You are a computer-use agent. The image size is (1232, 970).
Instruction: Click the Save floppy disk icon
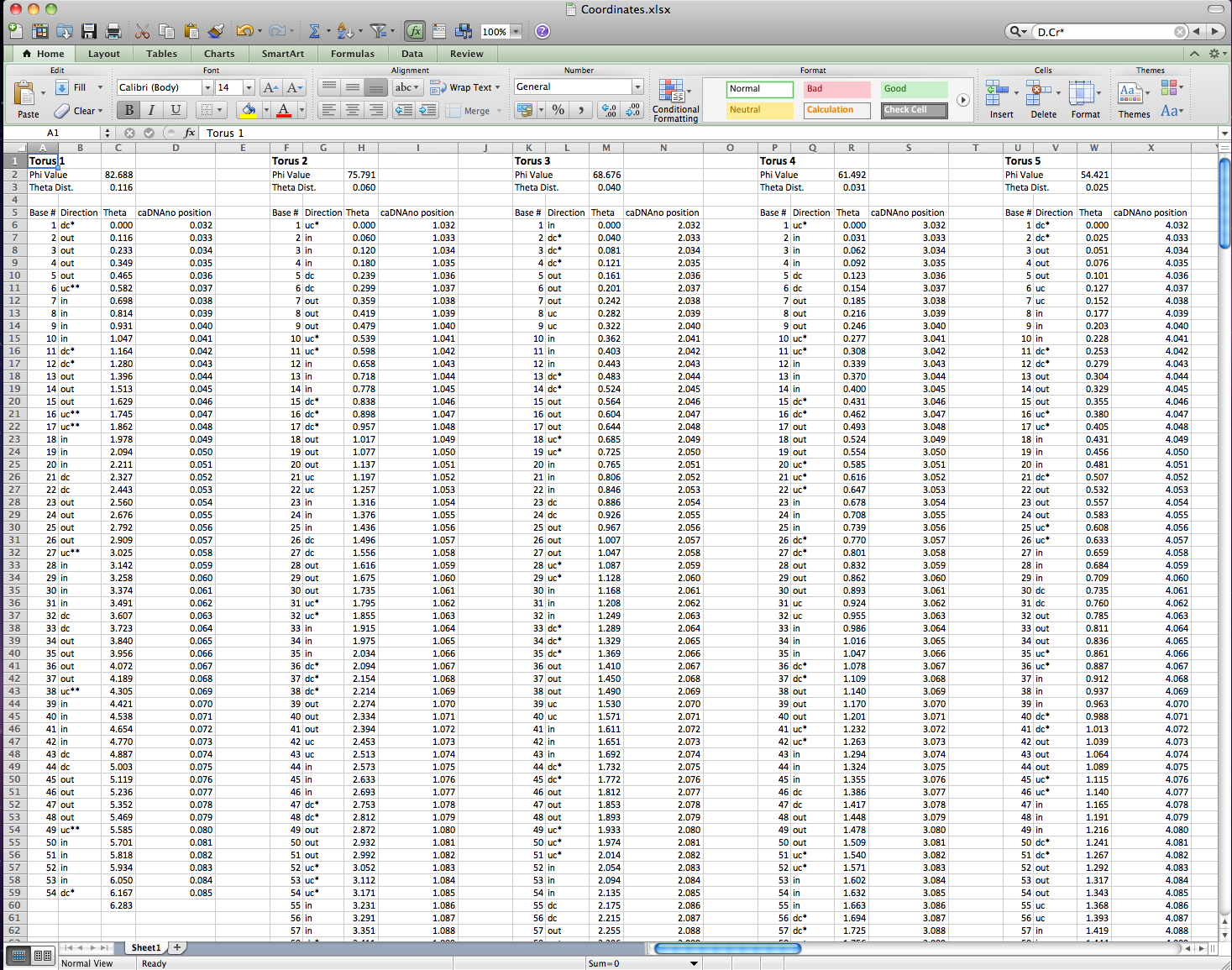click(x=89, y=32)
